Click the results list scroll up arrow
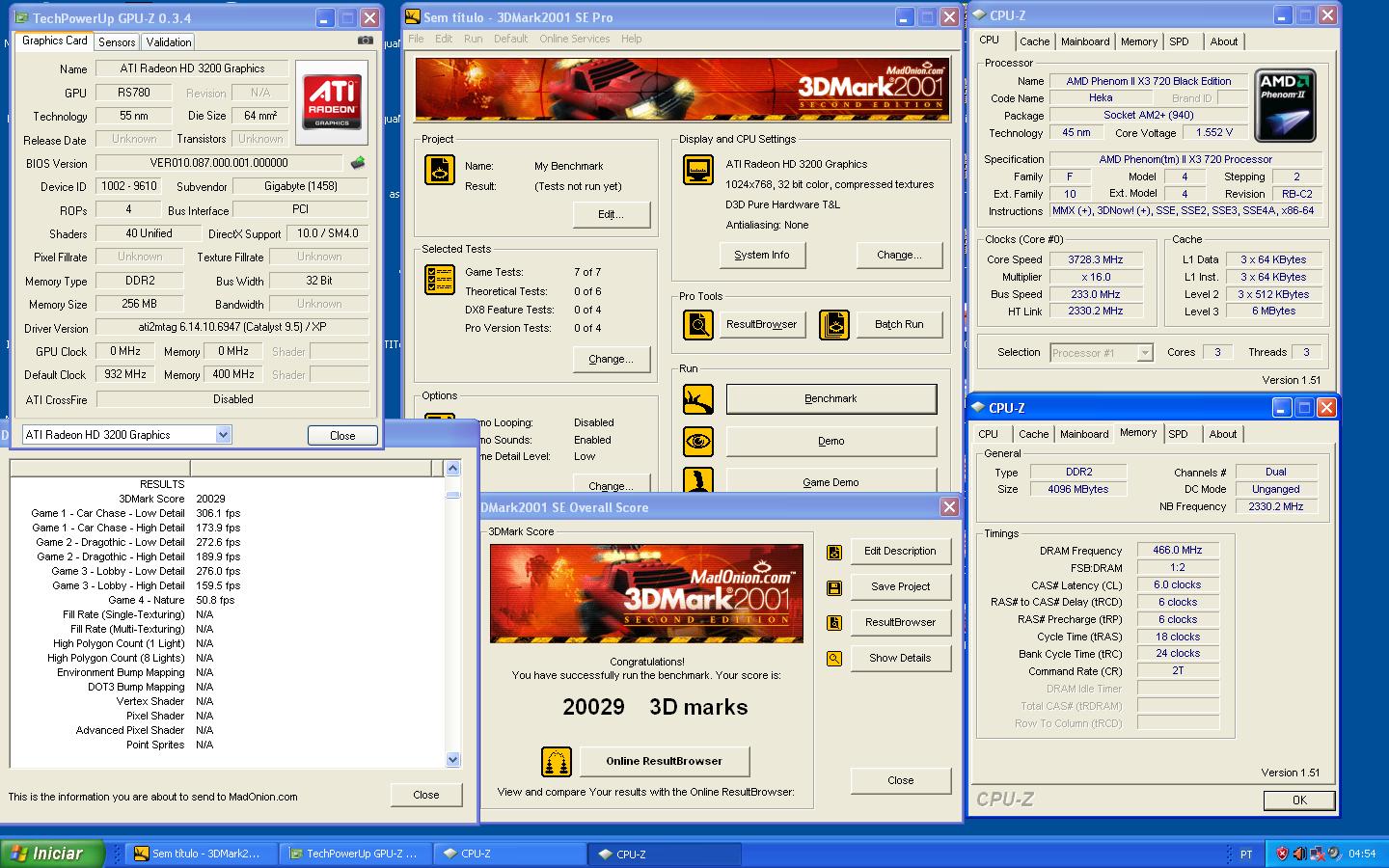 452,468
